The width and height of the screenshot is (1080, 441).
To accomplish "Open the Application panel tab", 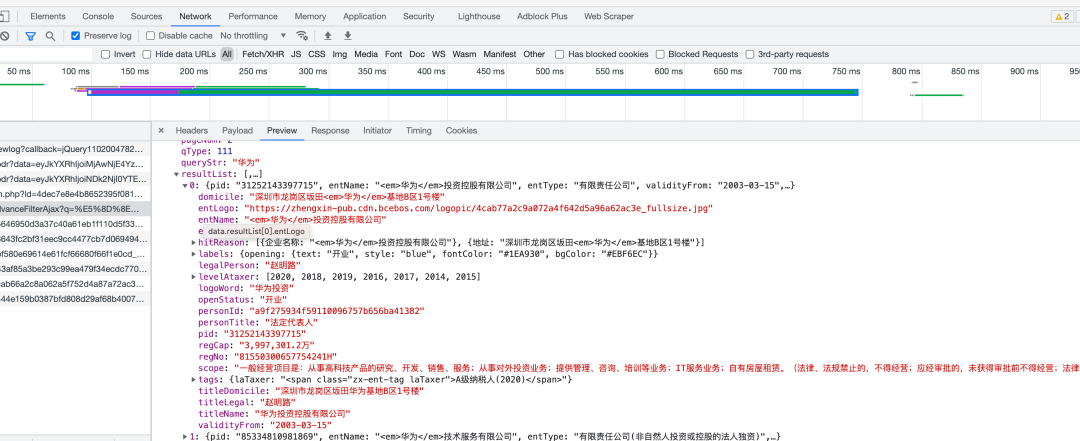I will [365, 17].
